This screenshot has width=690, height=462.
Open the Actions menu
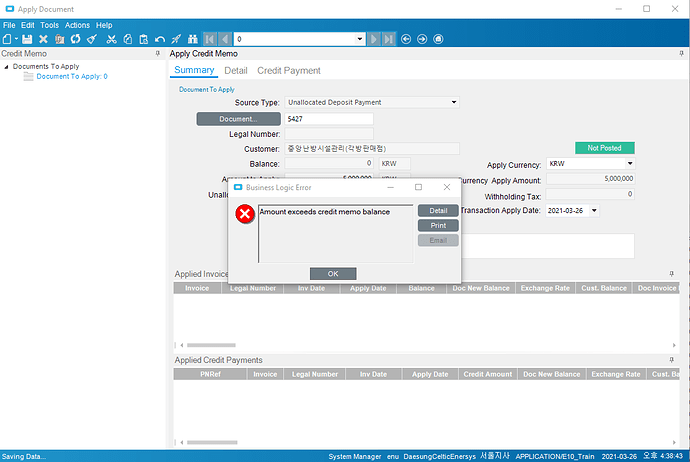point(77,25)
